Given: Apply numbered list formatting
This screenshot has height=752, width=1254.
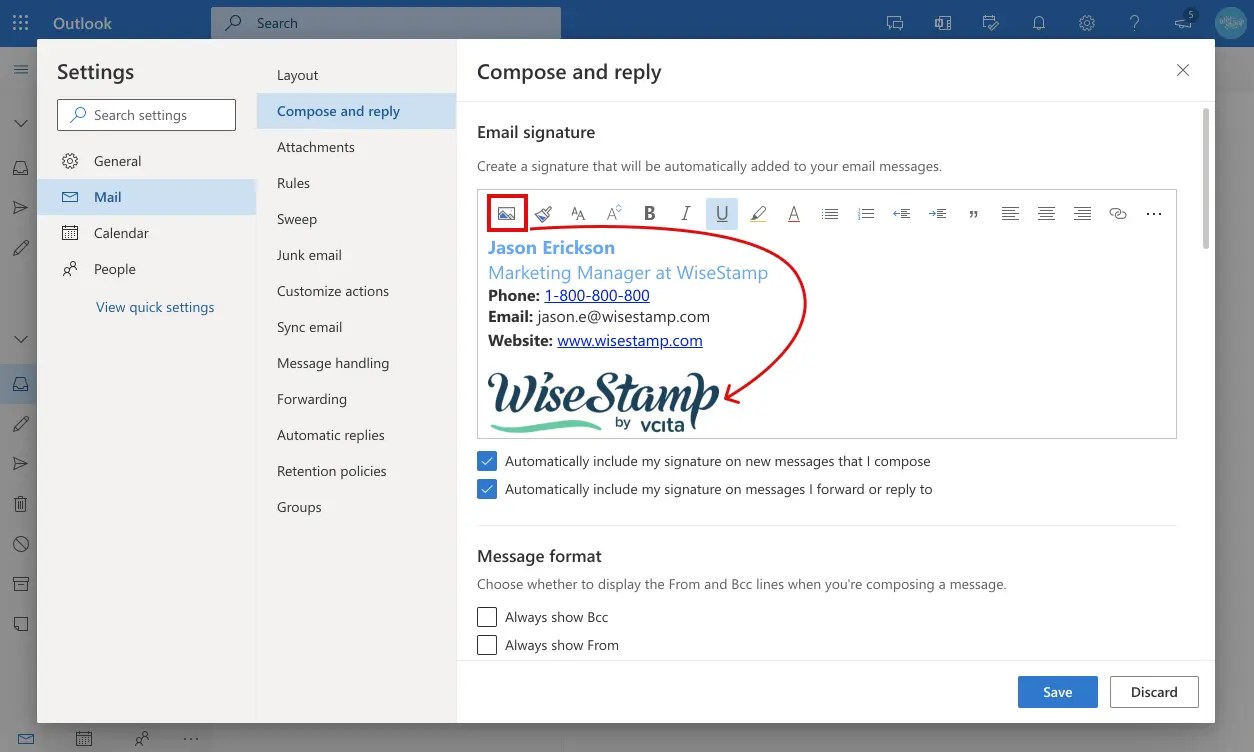Looking at the screenshot, I should 865,212.
